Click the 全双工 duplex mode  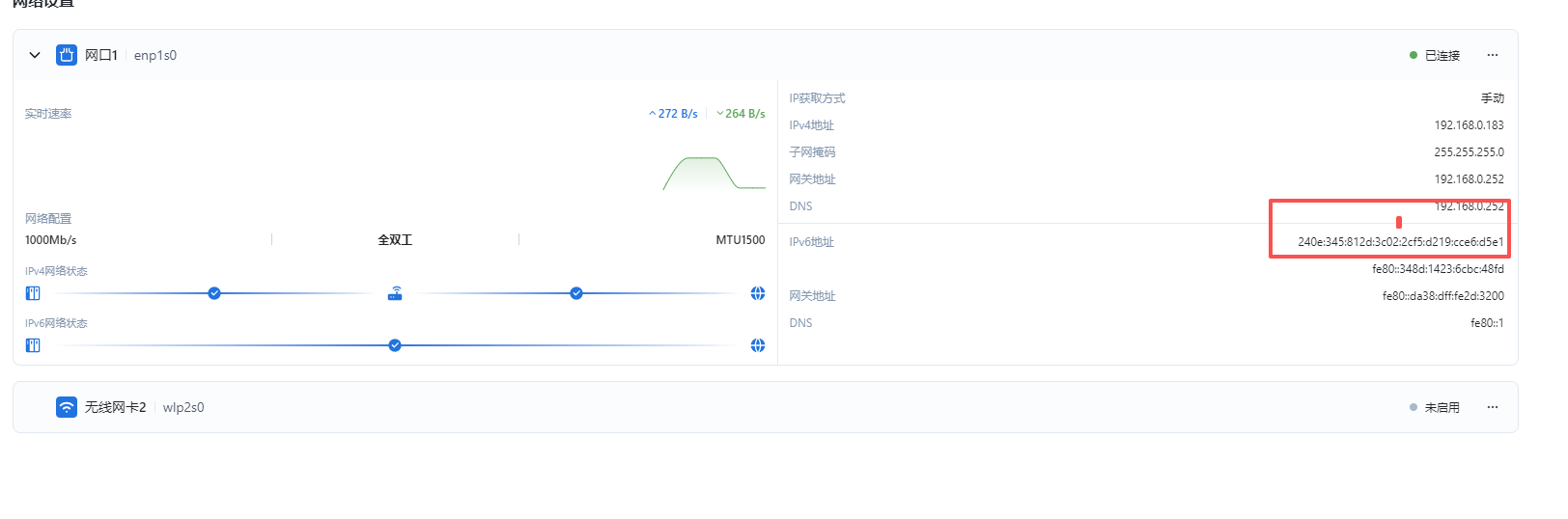[x=395, y=240]
